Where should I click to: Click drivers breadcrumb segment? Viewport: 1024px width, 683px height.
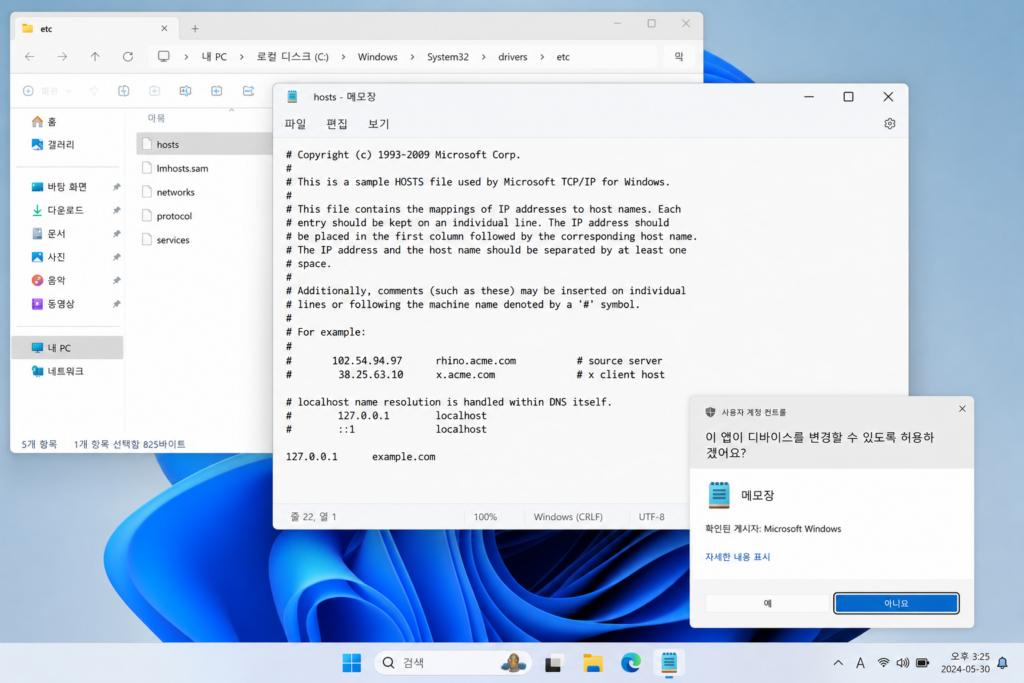pos(513,57)
